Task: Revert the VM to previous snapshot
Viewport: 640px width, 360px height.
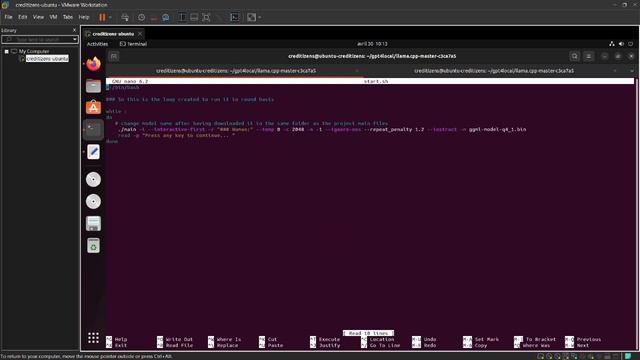Action: [x=153, y=17]
